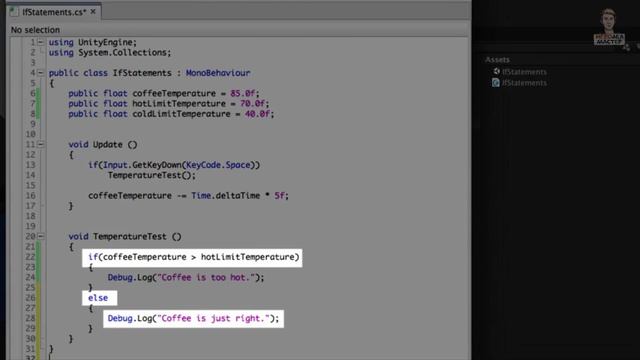The width and height of the screenshot is (640, 360).
Task: Click 'using UnityEngine;' on line 1
Action: coord(93,42)
